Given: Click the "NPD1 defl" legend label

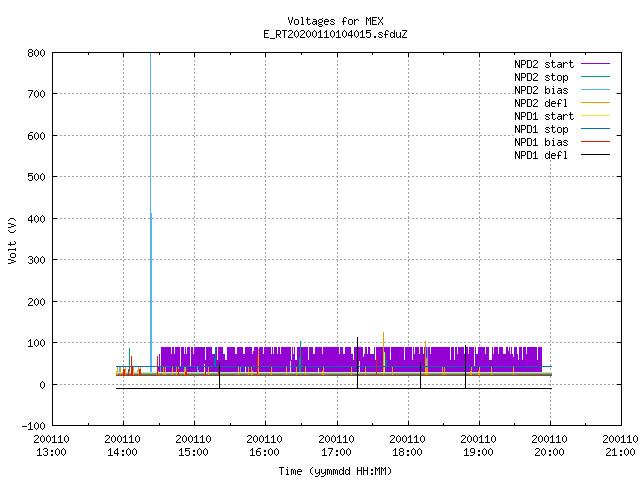Looking at the screenshot, I should point(541,155).
